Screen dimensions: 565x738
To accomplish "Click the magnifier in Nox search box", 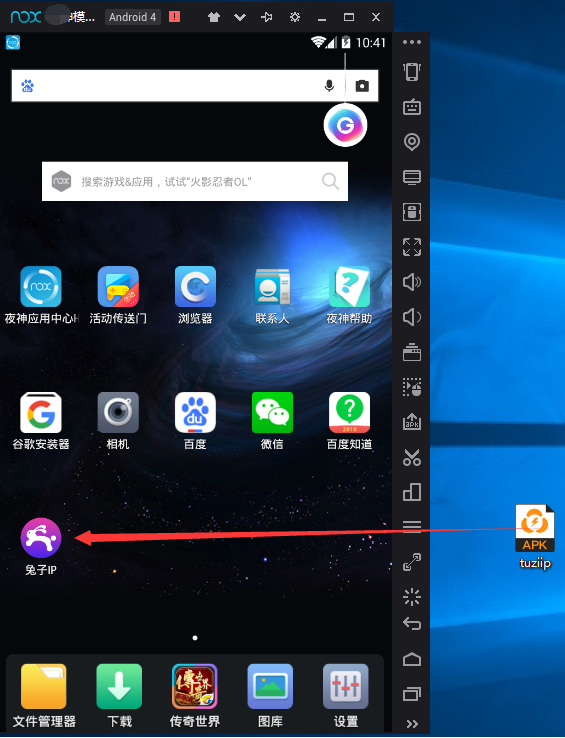I will coord(330,181).
